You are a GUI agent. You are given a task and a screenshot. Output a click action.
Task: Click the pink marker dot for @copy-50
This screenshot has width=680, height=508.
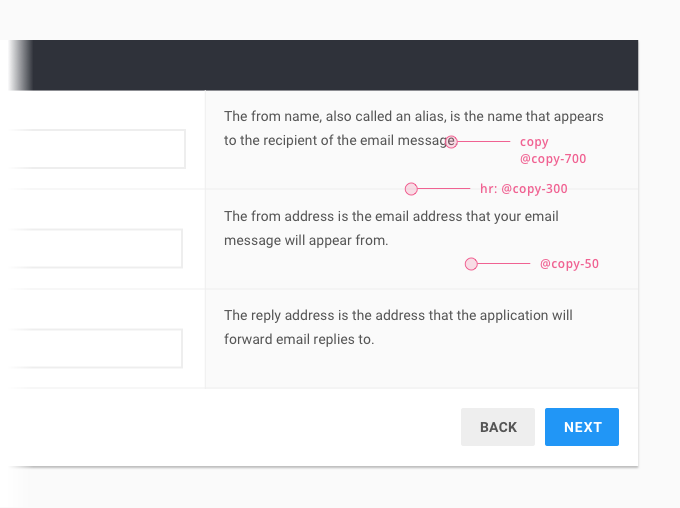pyautogui.click(x=471, y=264)
